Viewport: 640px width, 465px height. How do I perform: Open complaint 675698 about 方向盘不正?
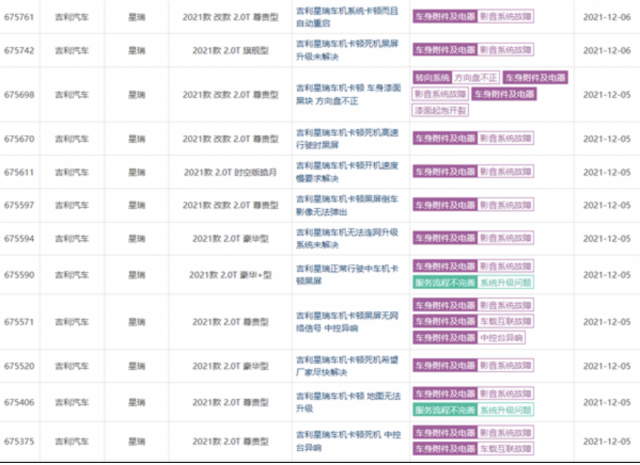point(348,94)
